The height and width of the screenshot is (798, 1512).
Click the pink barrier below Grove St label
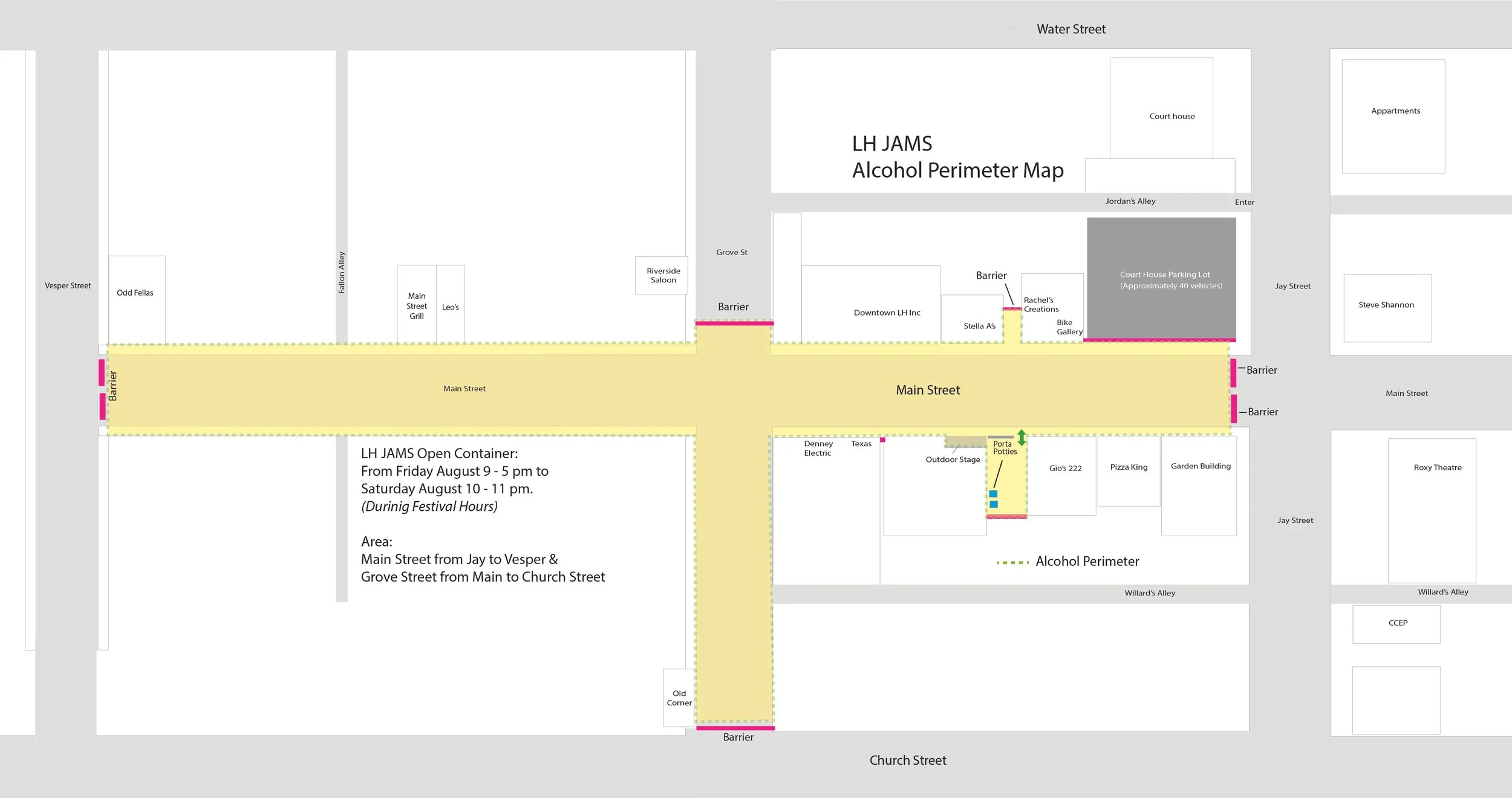click(734, 323)
